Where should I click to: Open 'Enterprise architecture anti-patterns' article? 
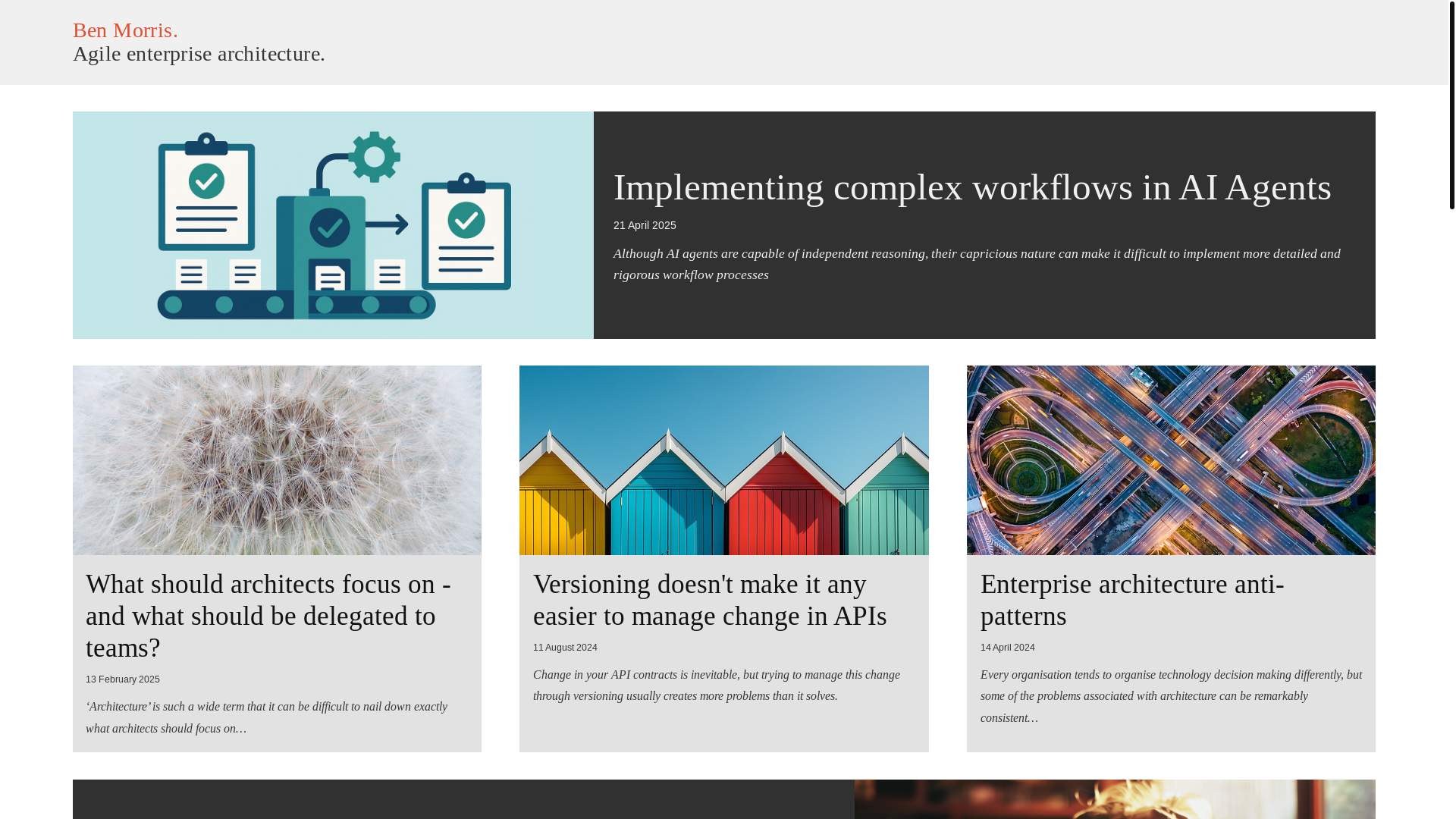tap(1132, 600)
